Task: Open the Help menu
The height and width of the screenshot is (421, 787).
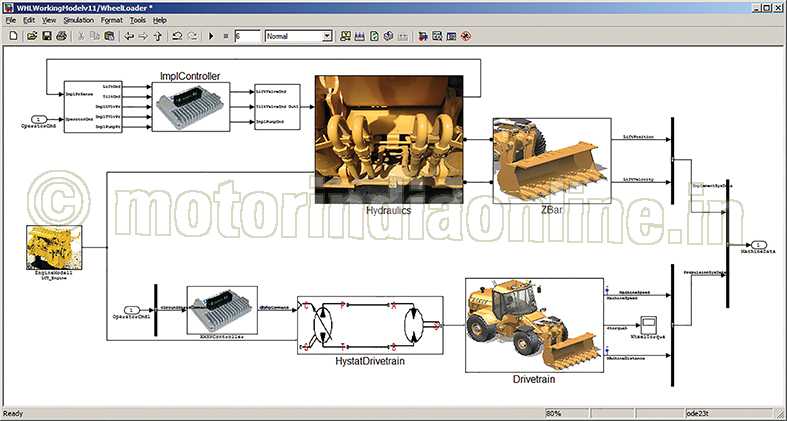Action: (160, 20)
